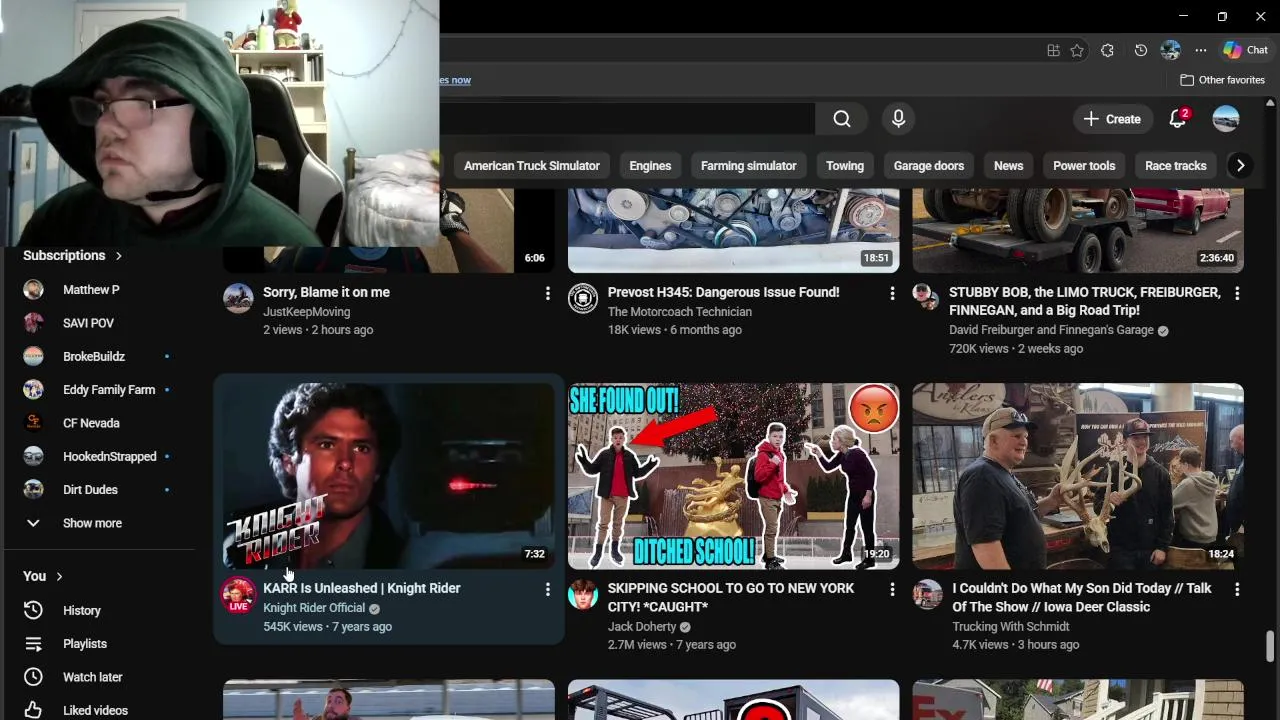Play SKIPPING SCHOOL New York thumbnail
The width and height of the screenshot is (1280, 720).
coord(734,476)
